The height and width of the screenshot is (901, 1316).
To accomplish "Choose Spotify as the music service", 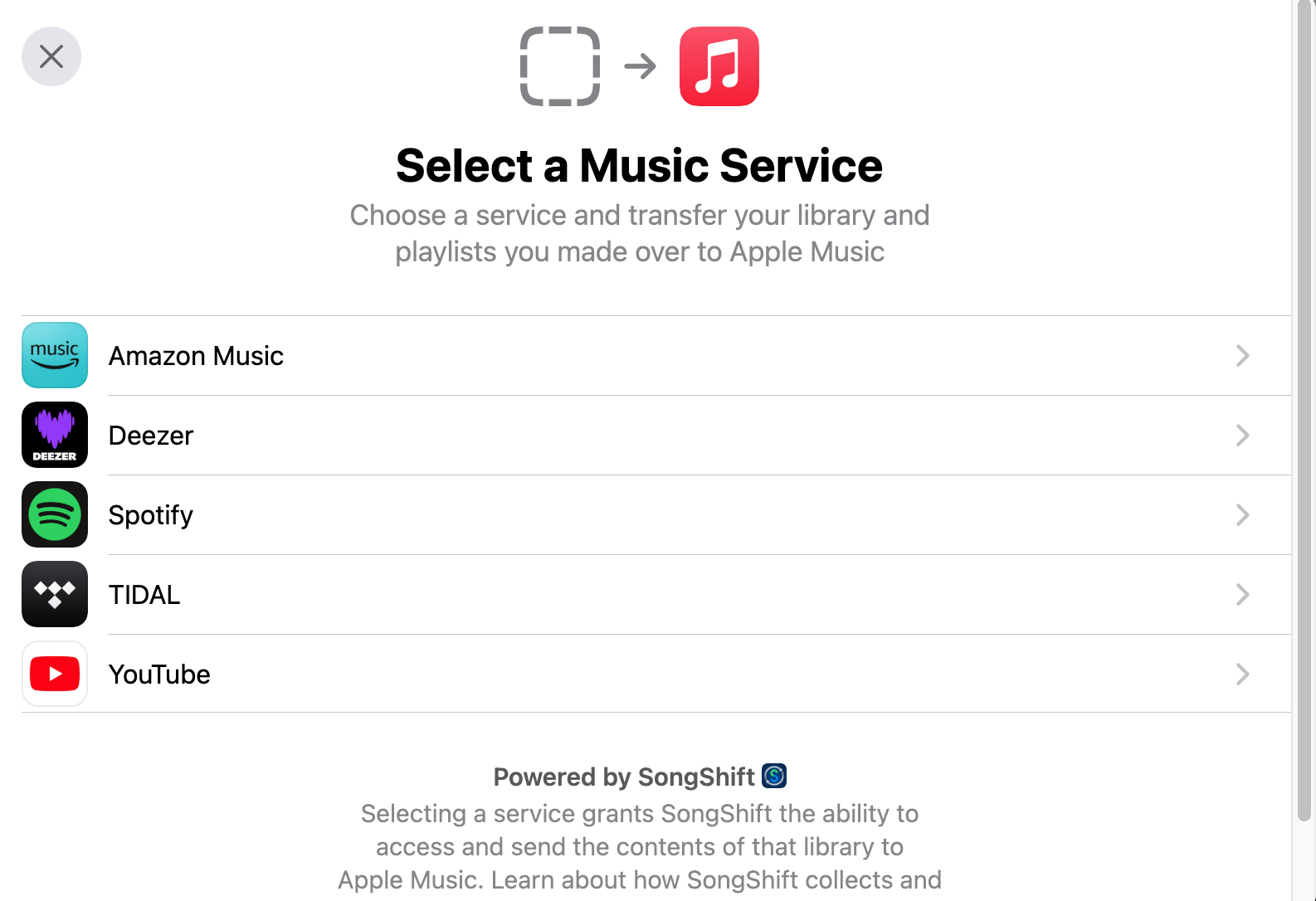I will point(151,515).
